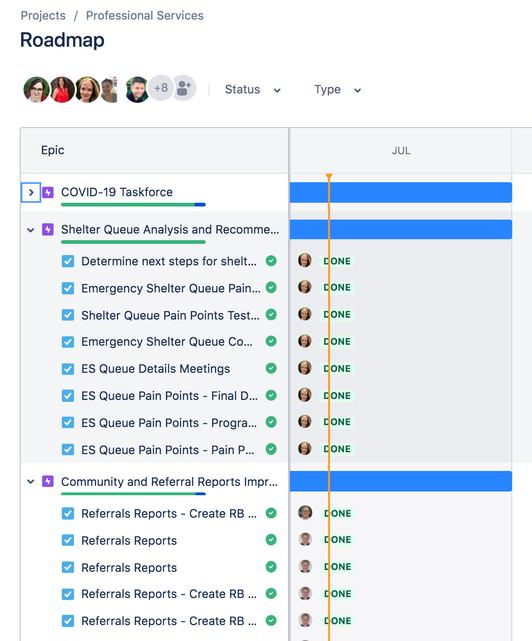The image size is (532, 641).
Task: Open the +8 more members avatar
Action: [x=160, y=88]
